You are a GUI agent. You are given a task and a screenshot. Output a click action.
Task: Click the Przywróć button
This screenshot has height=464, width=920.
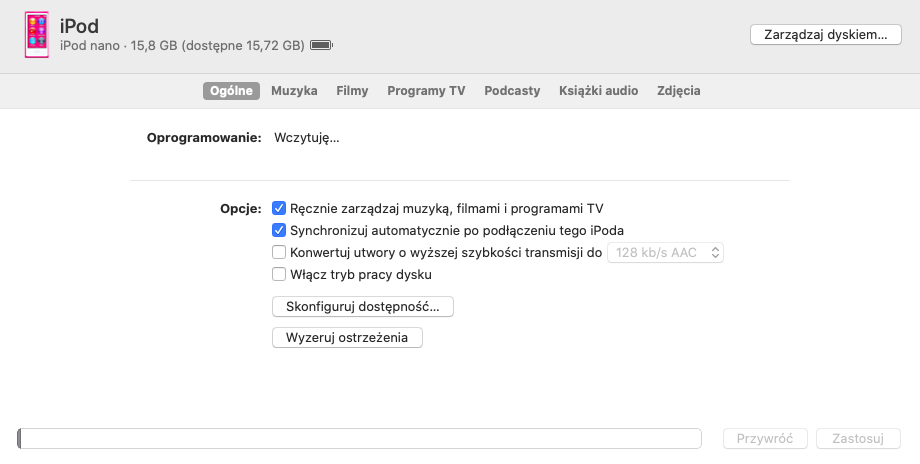[765, 439]
